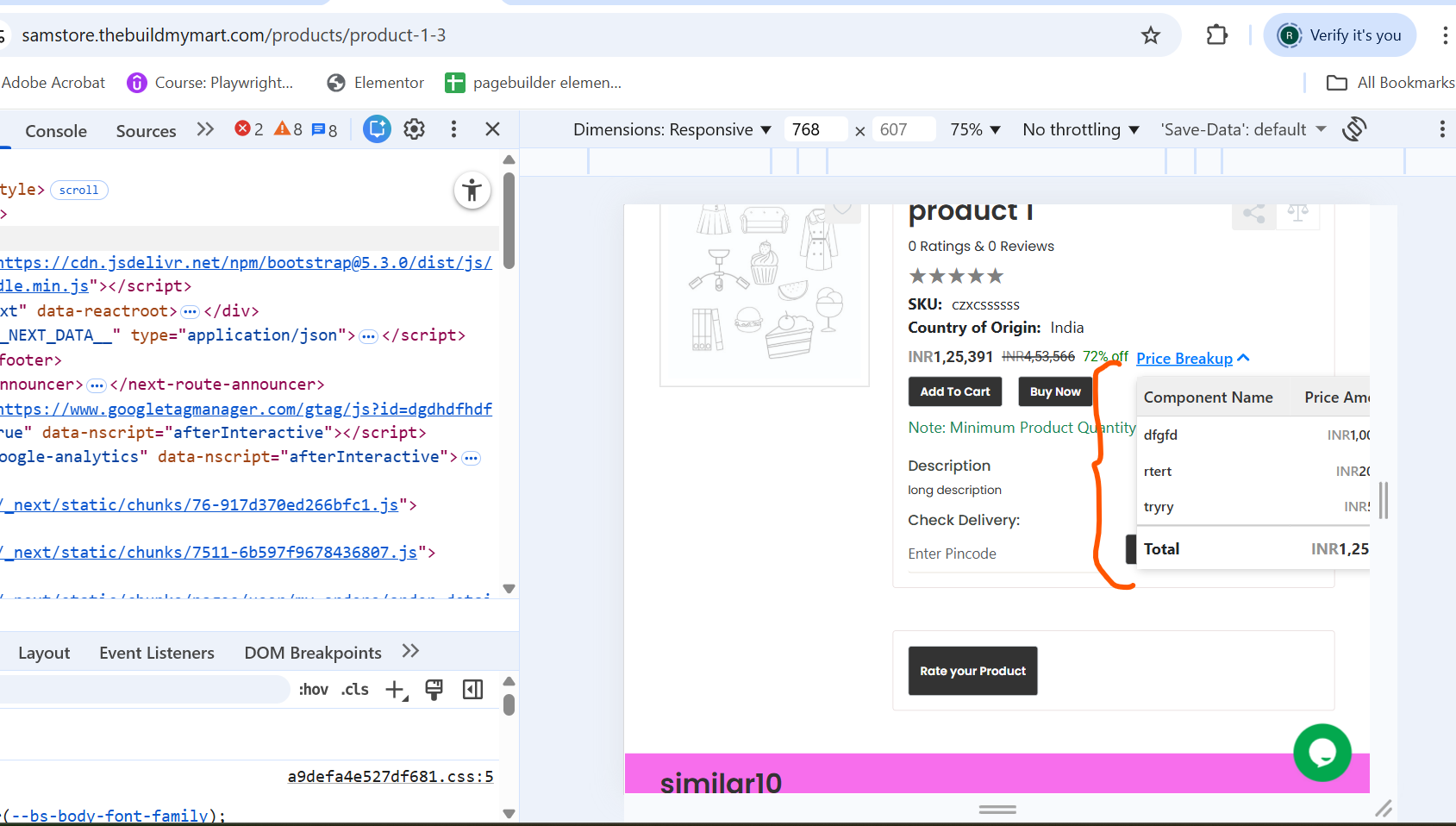The width and height of the screenshot is (1456, 826).
Task: Click the viewport height field showing 607
Action: click(x=903, y=129)
